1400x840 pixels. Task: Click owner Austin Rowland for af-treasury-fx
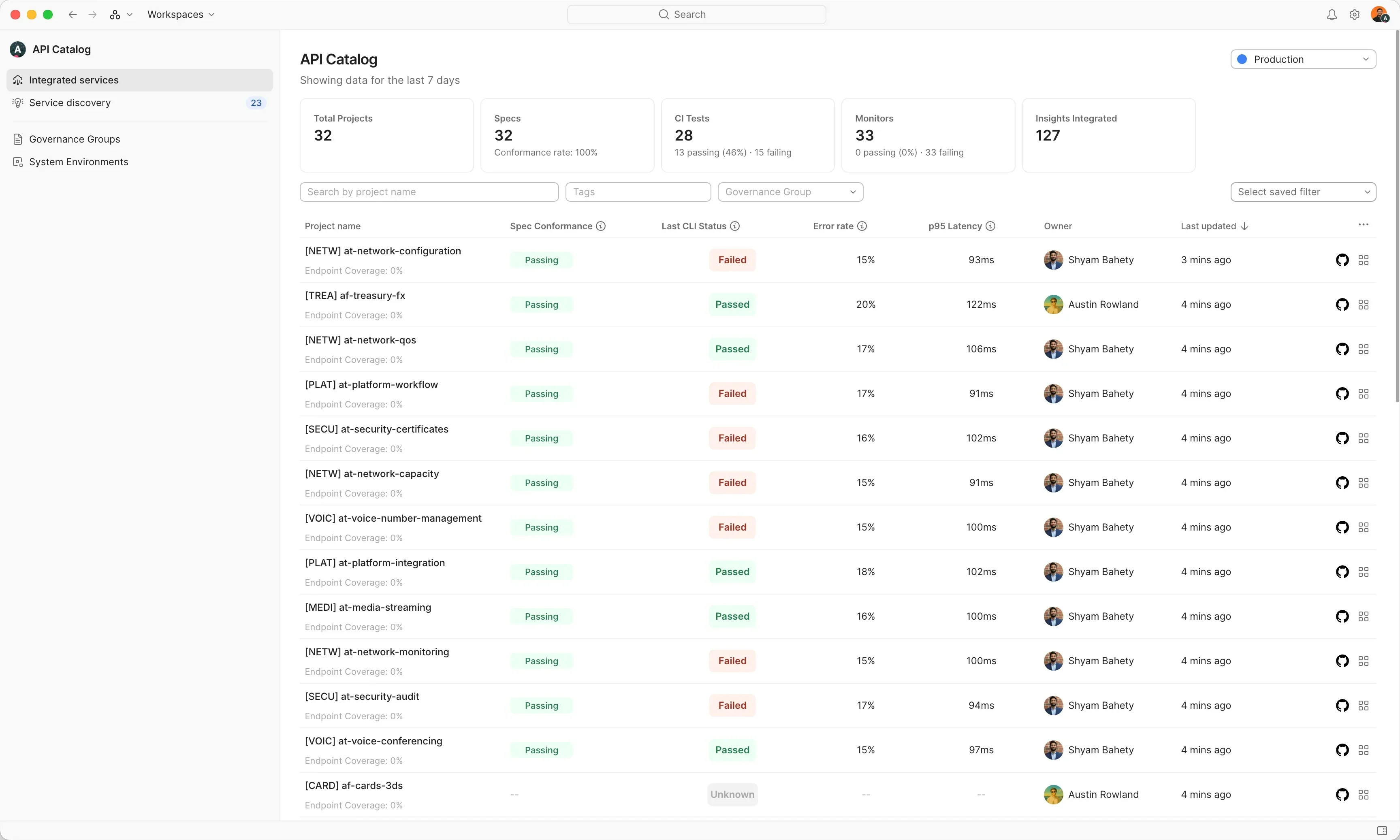[x=1091, y=305]
